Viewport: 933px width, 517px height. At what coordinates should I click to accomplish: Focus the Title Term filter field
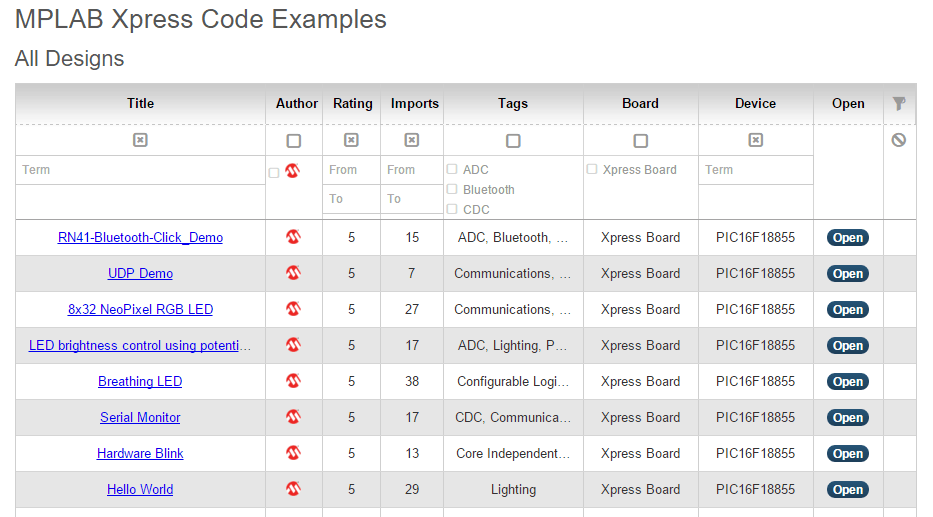pos(140,170)
